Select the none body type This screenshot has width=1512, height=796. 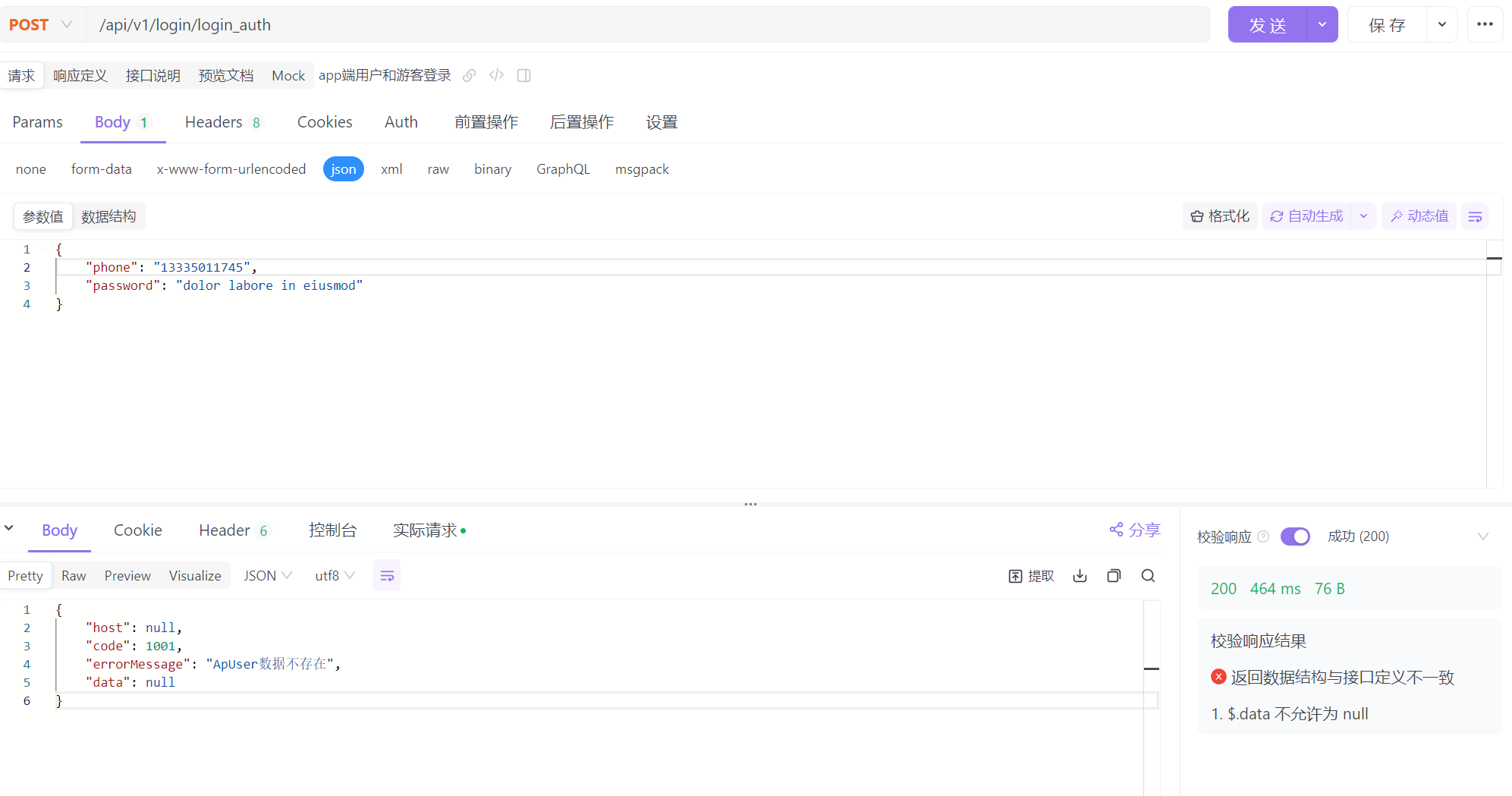point(31,169)
